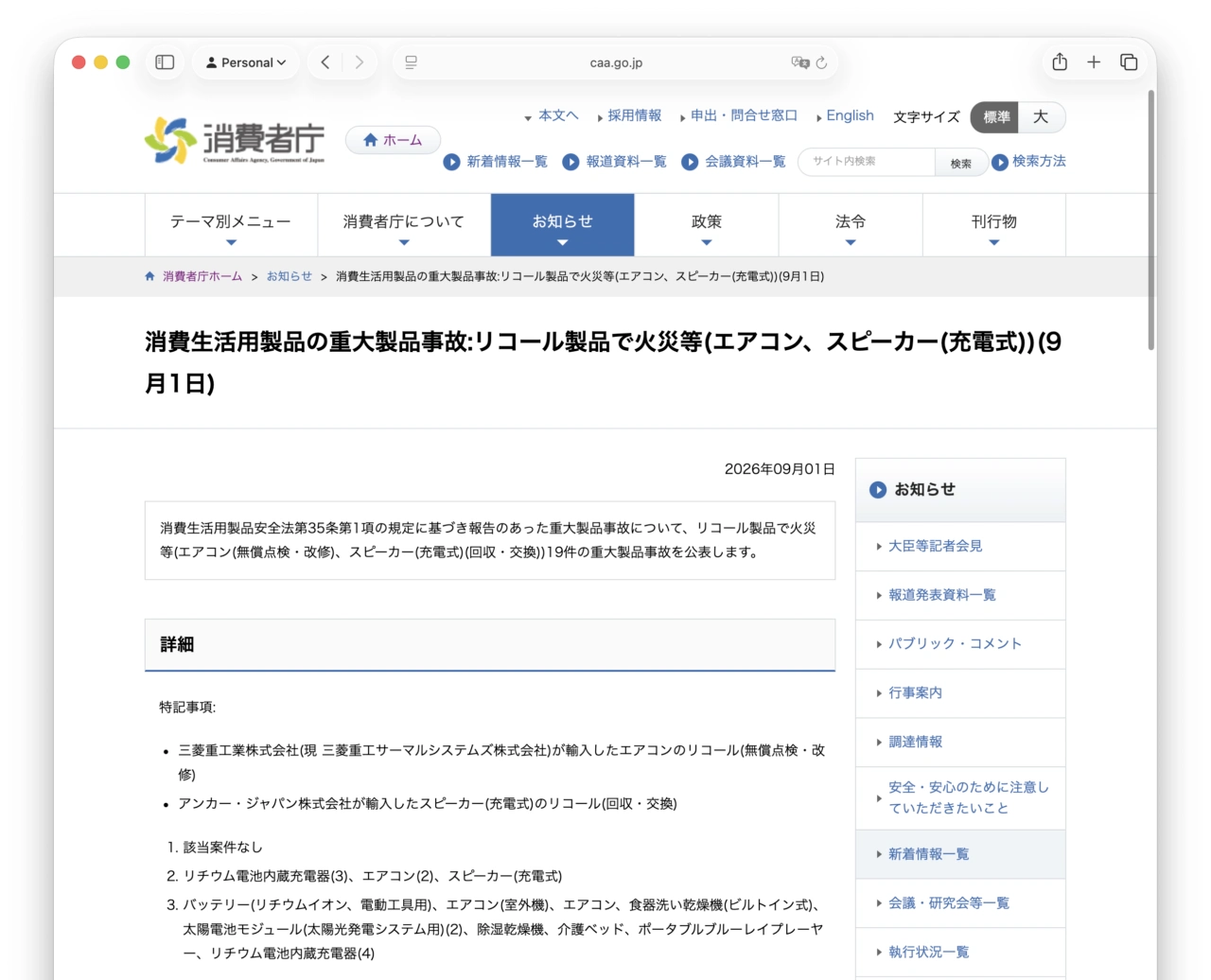Expand the 政策 navigation menu
This screenshot has height=980, width=1211.
[x=707, y=225]
